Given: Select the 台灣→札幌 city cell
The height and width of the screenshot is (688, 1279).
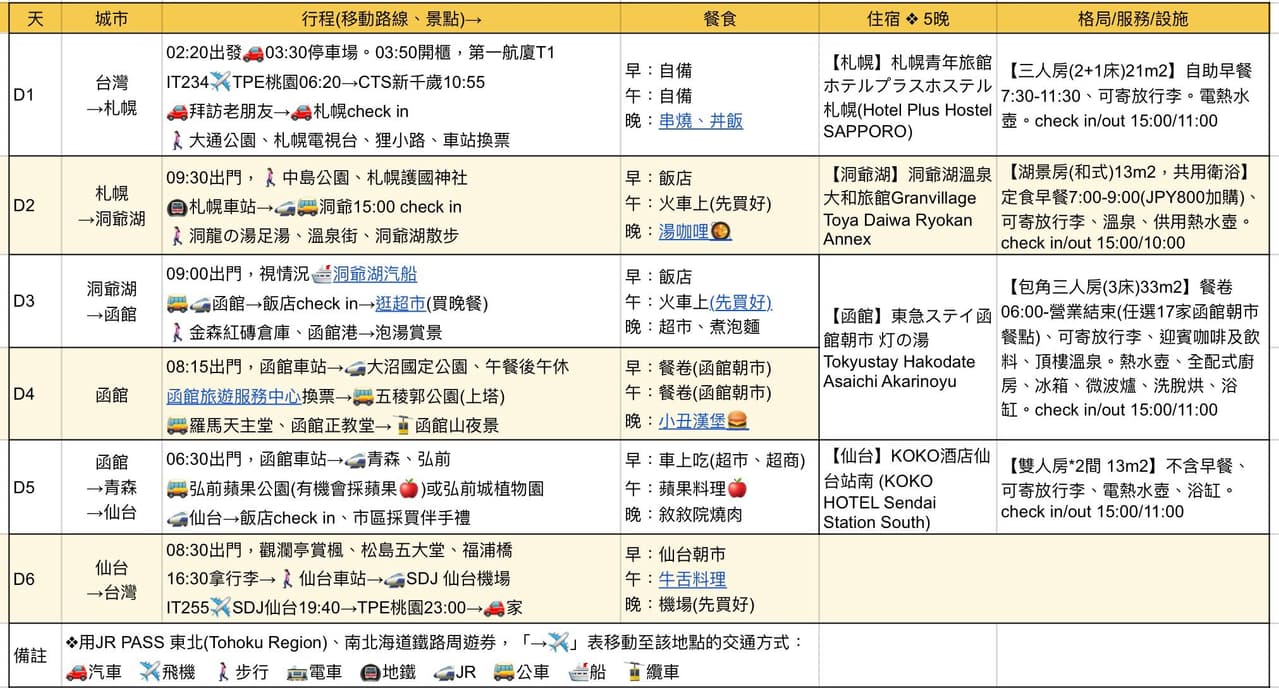Looking at the screenshot, I should click(x=111, y=95).
